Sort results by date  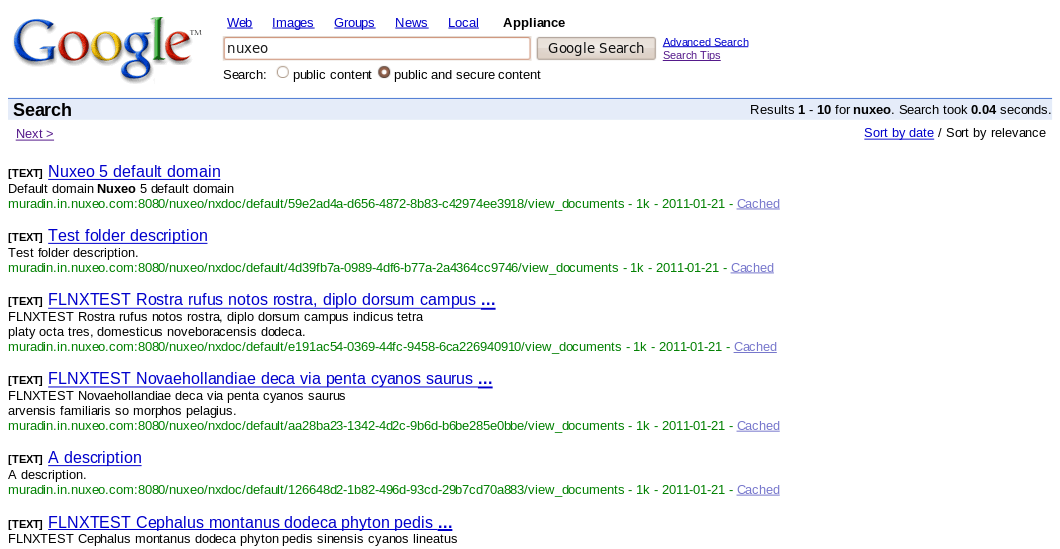898,133
